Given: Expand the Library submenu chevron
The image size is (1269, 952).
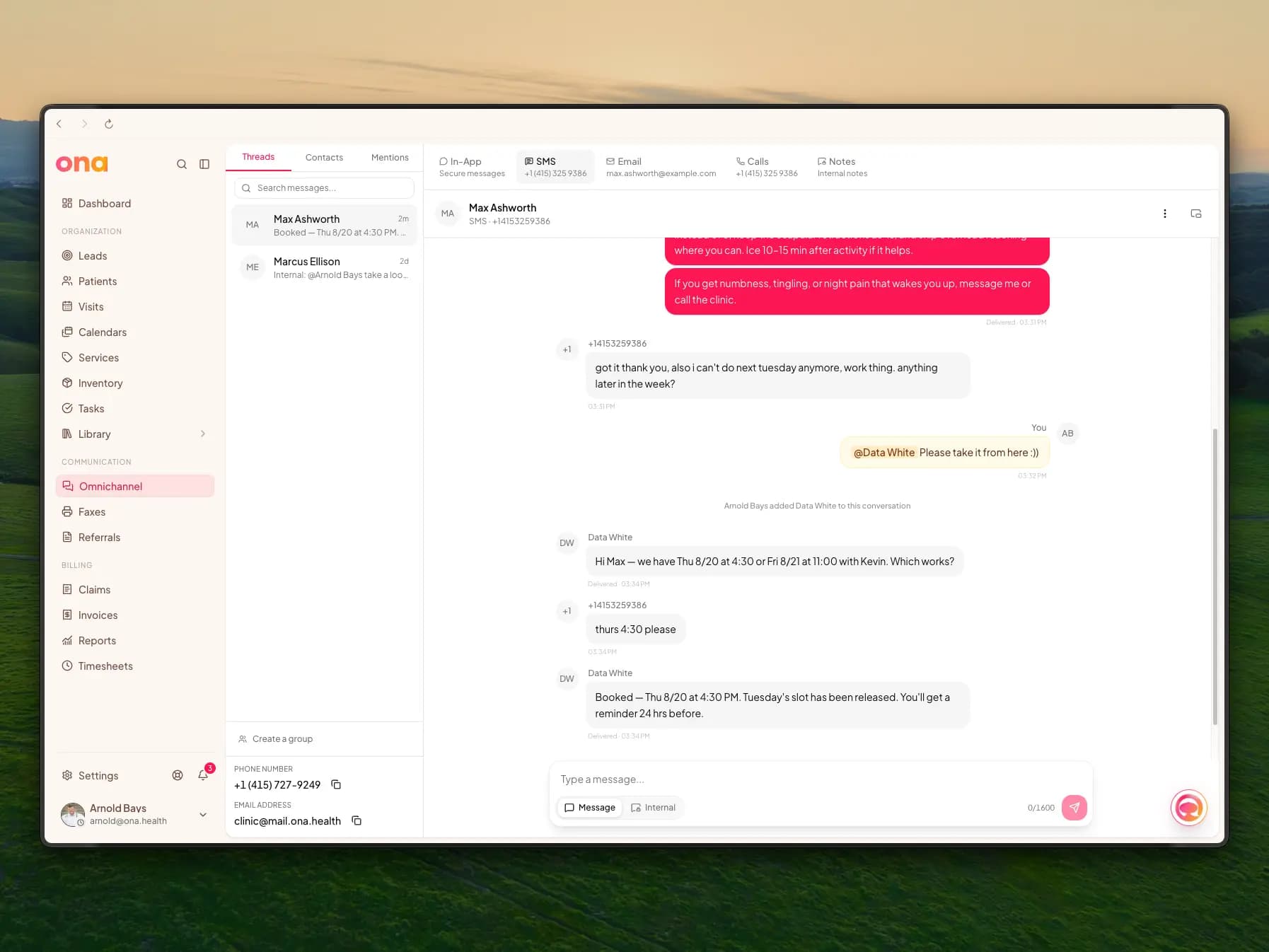Looking at the screenshot, I should click(x=203, y=434).
